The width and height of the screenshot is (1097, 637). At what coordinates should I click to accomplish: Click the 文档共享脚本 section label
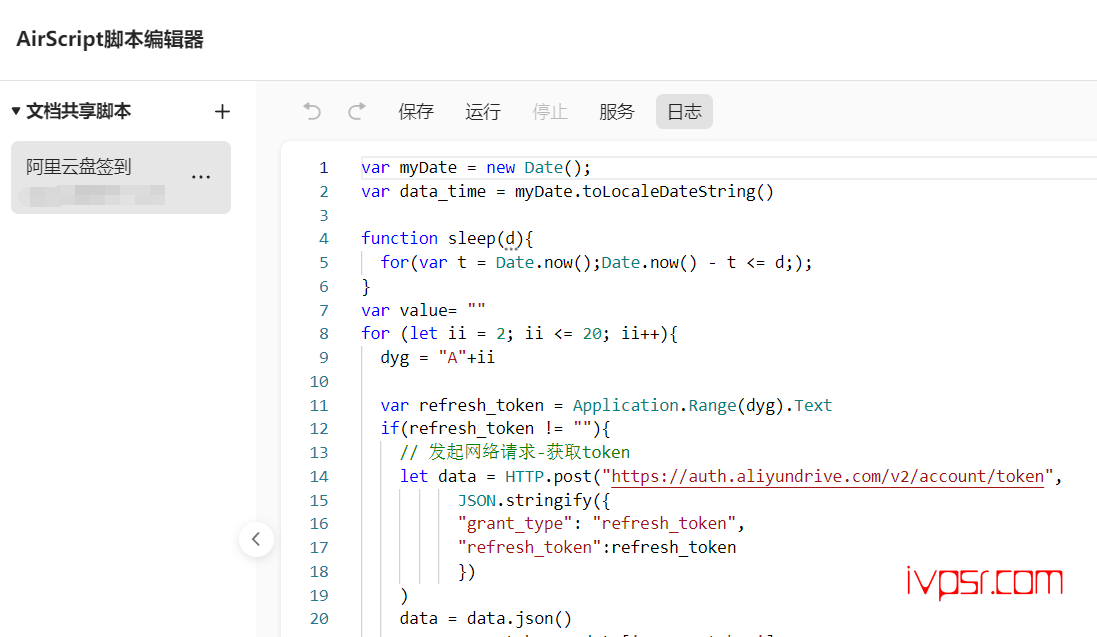[x=78, y=111]
